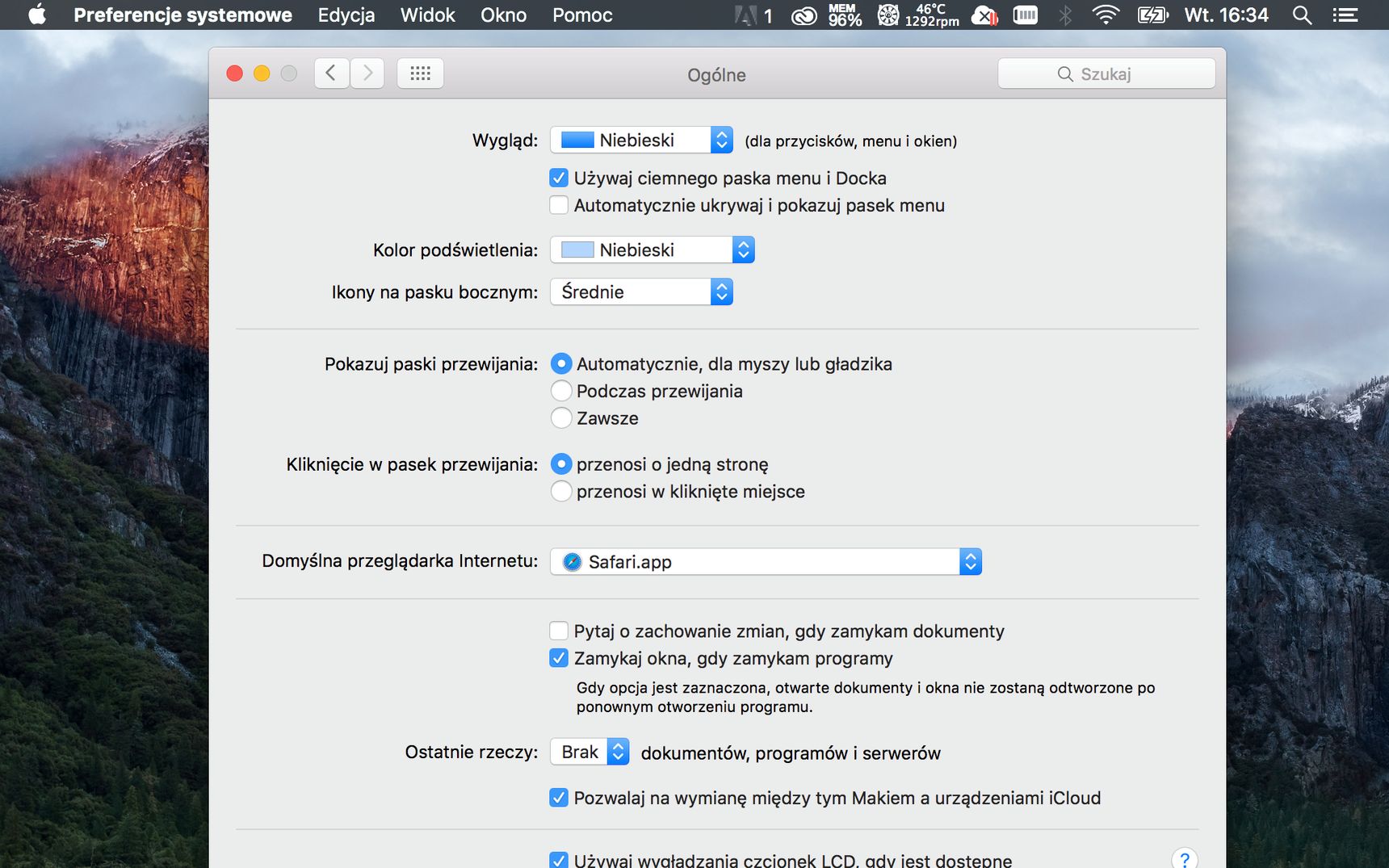Image resolution: width=1389 pixels, height=868 pixels.
Task: Click the blue Wygląd color swatch
Action: pos(577,140)
